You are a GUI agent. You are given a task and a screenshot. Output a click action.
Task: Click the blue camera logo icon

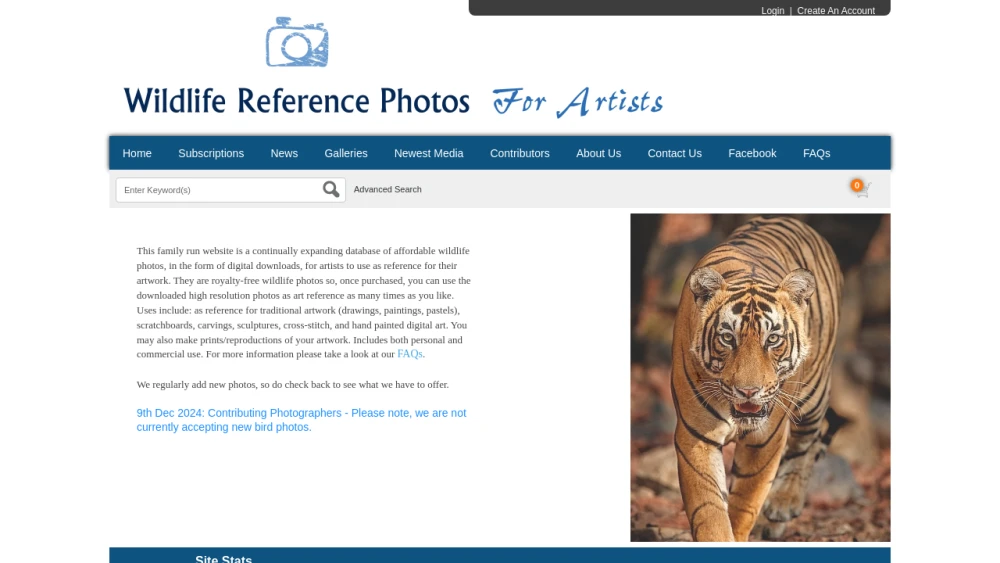click(x=297, y=42)
